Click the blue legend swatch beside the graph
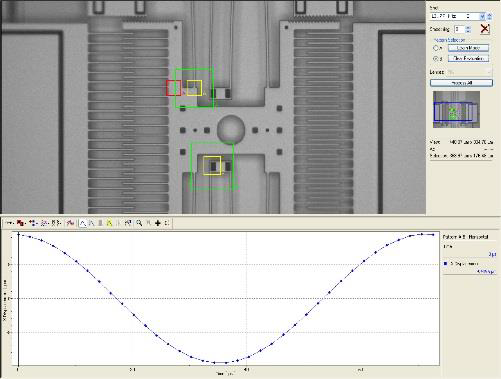This screenshot has width=501, height=379. click(446, 264)
